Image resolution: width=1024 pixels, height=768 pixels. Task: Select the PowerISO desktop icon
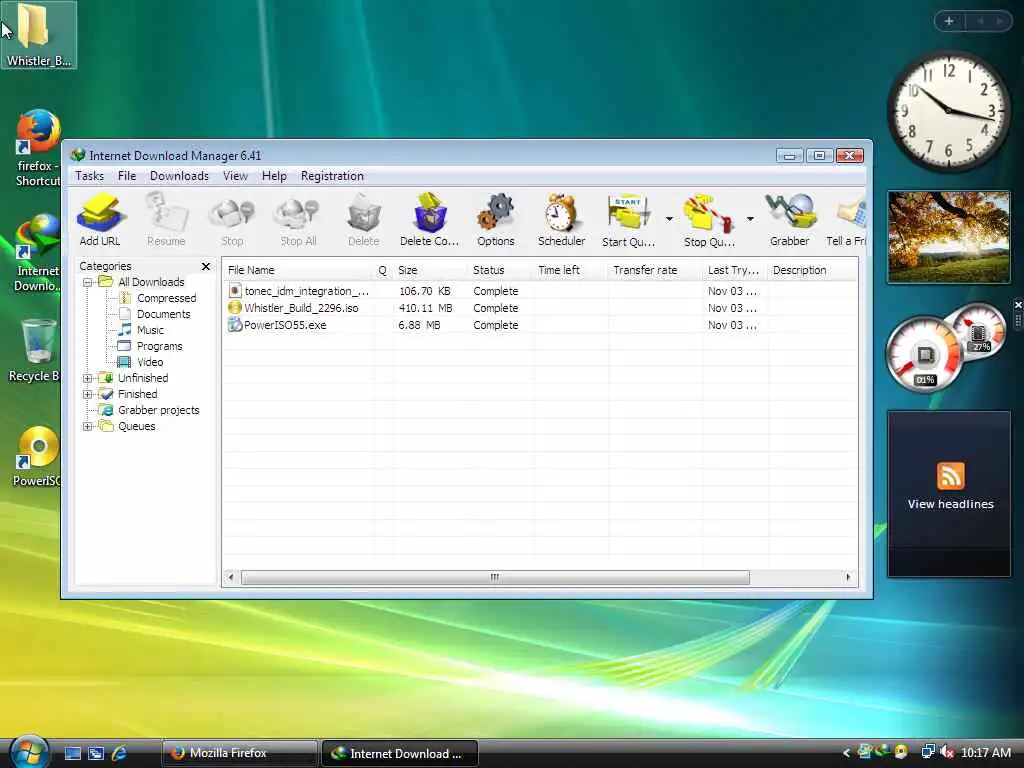(x=37, y=456)
